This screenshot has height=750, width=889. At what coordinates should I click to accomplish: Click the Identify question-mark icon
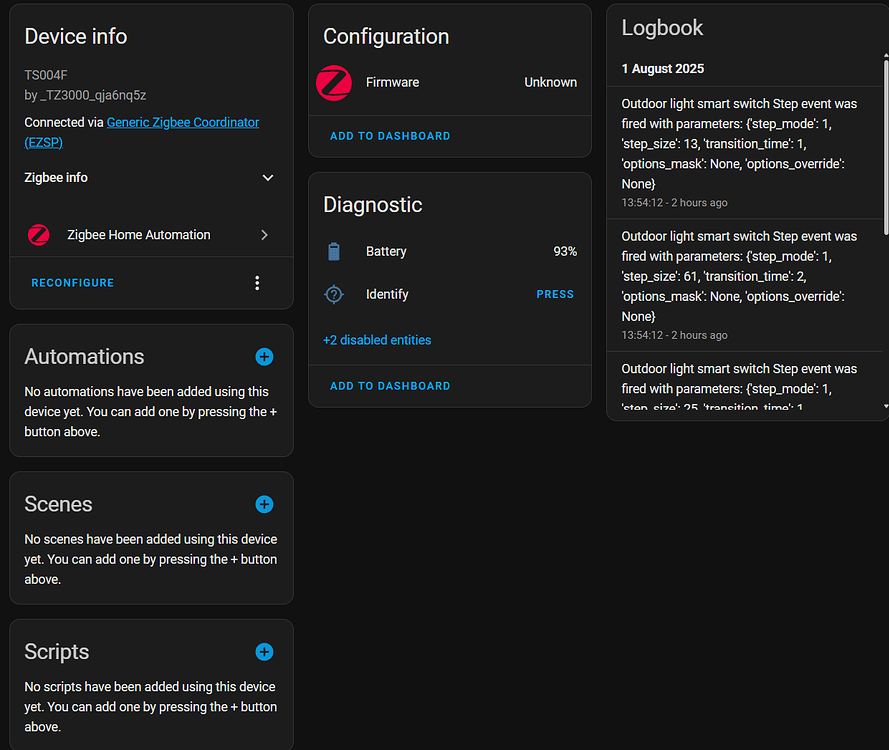click(x=333, y=294)
